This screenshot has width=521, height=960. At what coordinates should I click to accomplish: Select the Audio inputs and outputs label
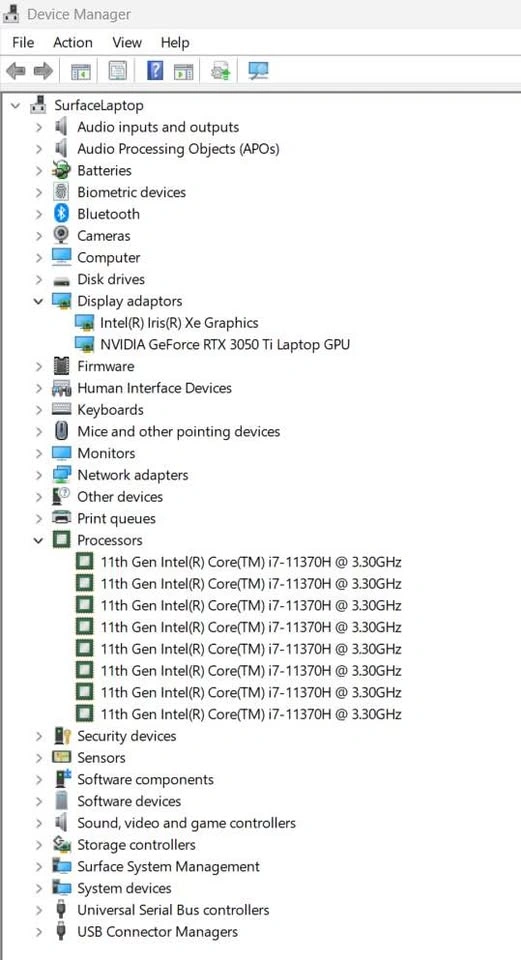[158, 127]
